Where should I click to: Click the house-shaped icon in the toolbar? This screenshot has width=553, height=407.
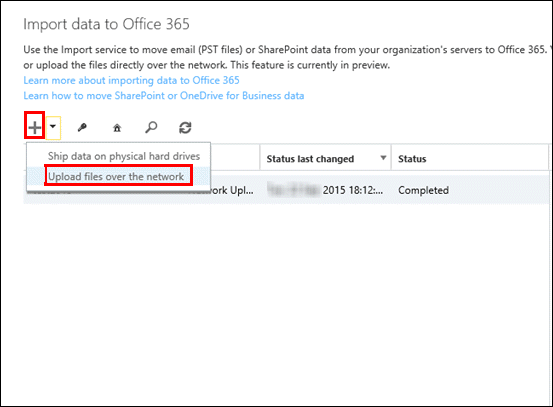tap(117, 128)
